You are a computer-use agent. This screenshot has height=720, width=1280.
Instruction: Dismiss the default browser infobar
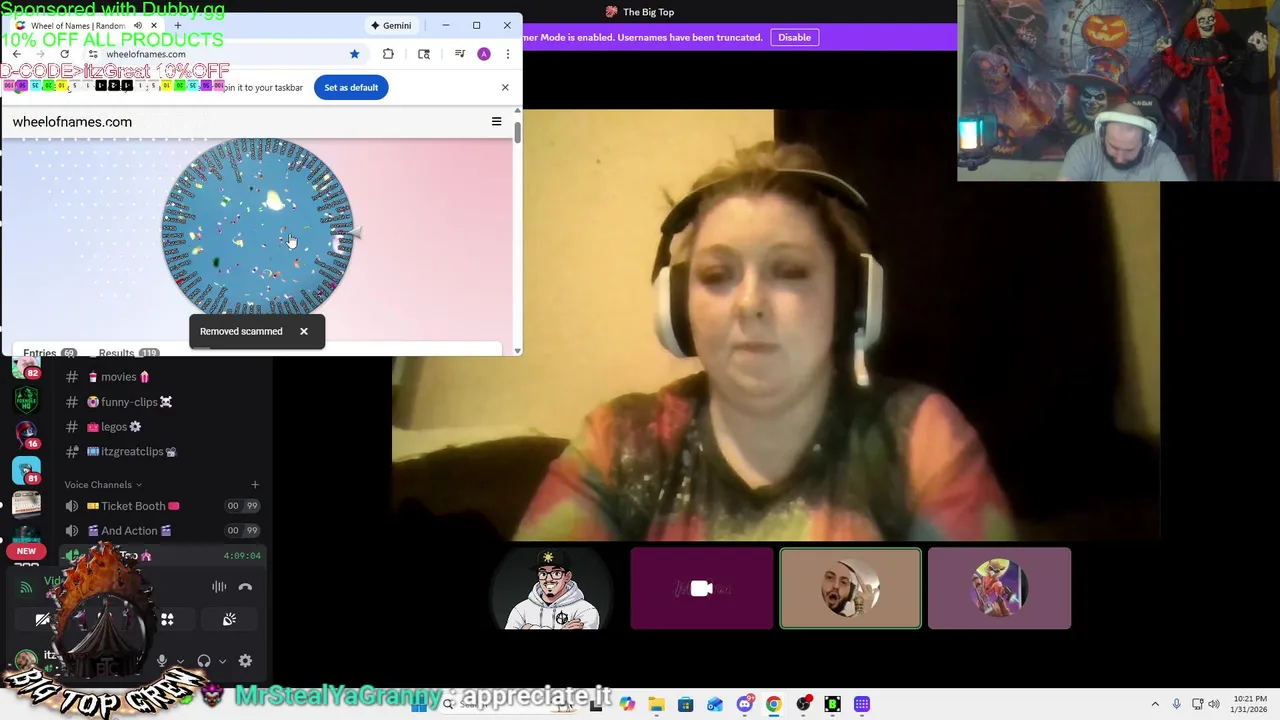coord(505,87)
